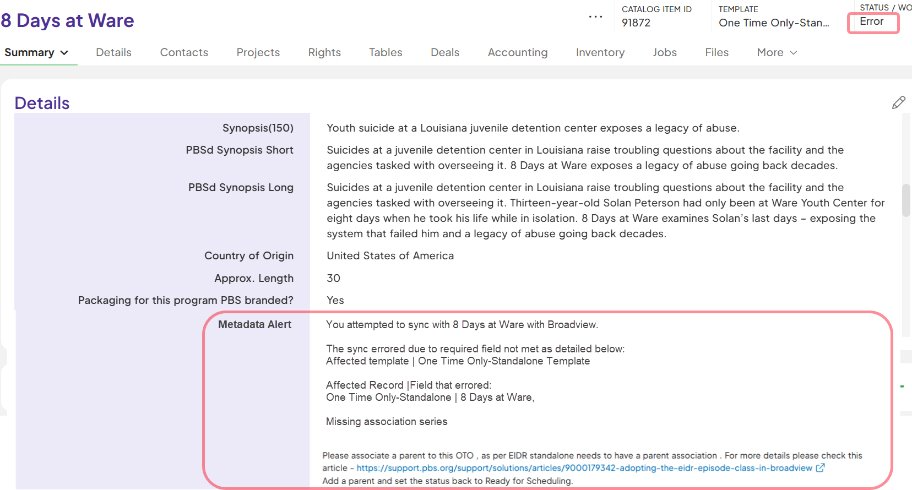Click the Country of Origin label
The width and height of the screenshot is (912, 490).
click(249, 255)
